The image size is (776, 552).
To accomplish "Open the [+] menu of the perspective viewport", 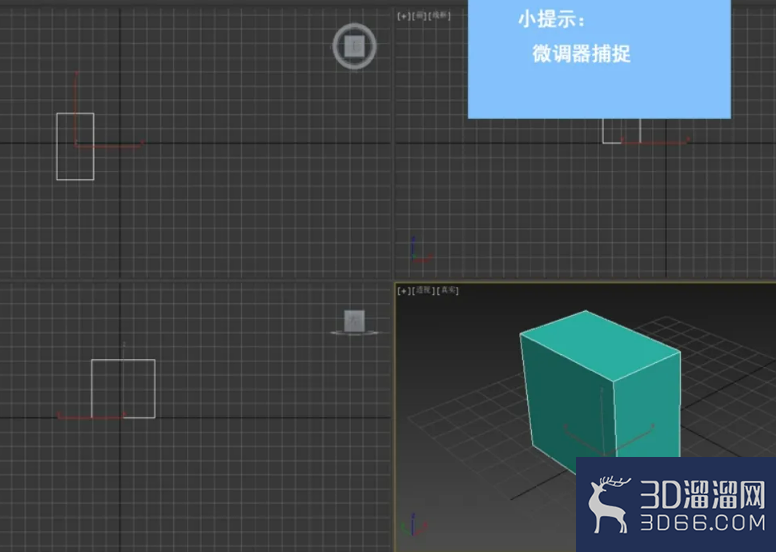I will [x=404, y=291].
